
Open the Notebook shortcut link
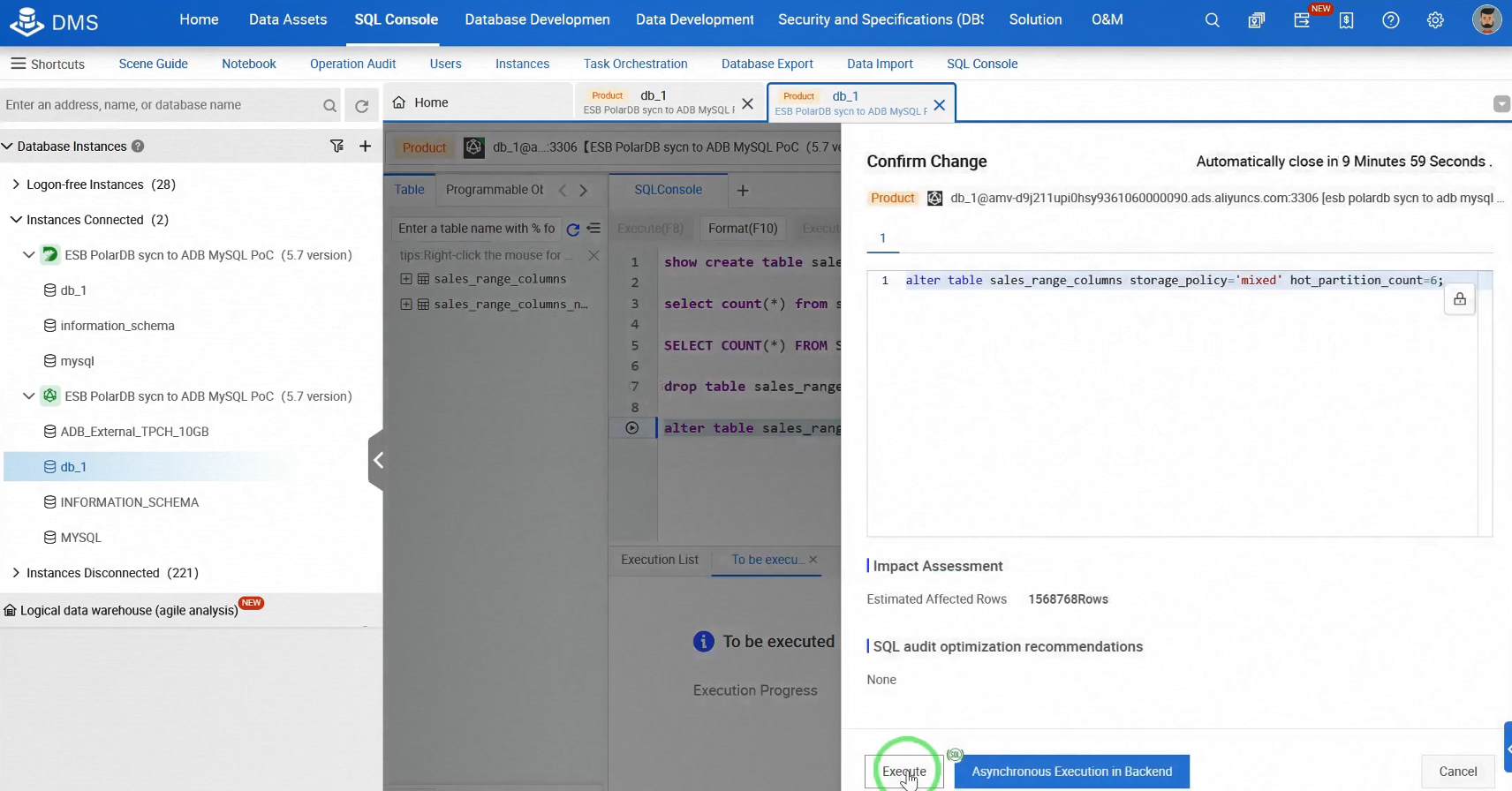coord(249,64)
